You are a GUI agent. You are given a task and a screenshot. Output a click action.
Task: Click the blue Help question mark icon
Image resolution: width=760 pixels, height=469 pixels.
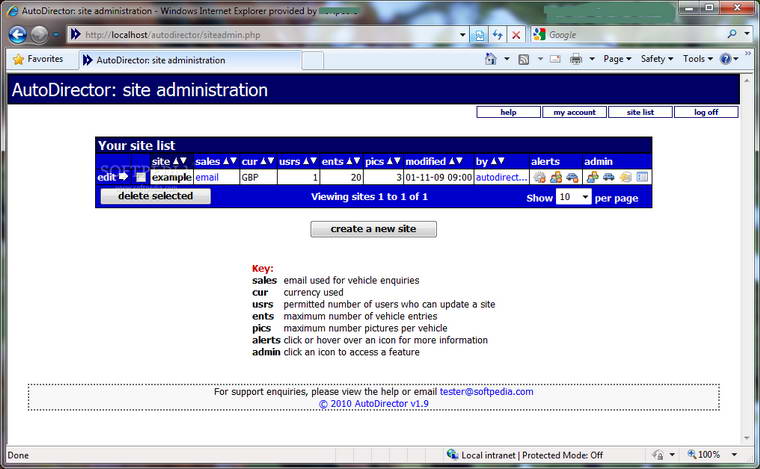[726, 59]
